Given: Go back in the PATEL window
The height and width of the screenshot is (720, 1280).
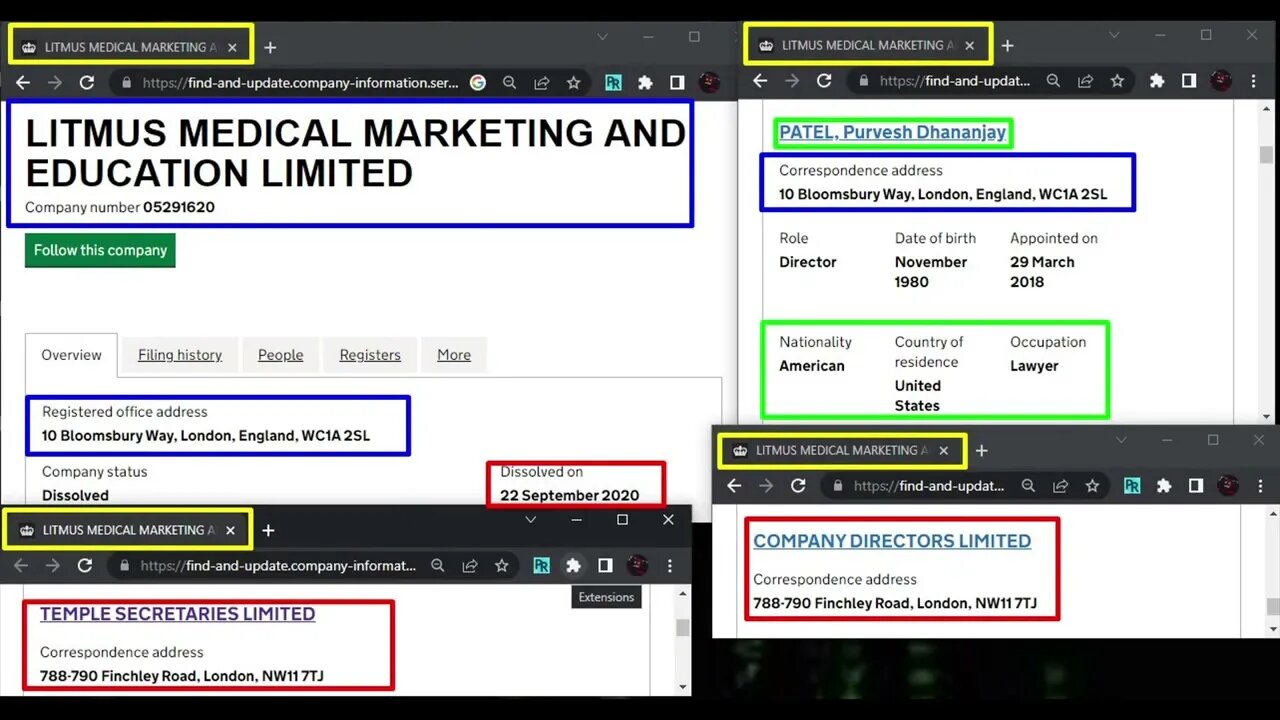Looking at the screenshot, I should click(760, 81).
